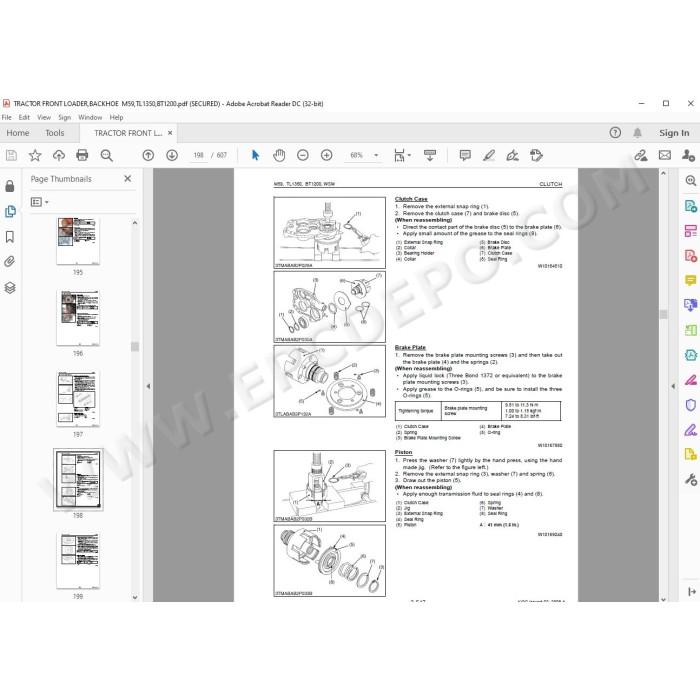
Task: Click the Save file icon
Action: pos(11,155)
